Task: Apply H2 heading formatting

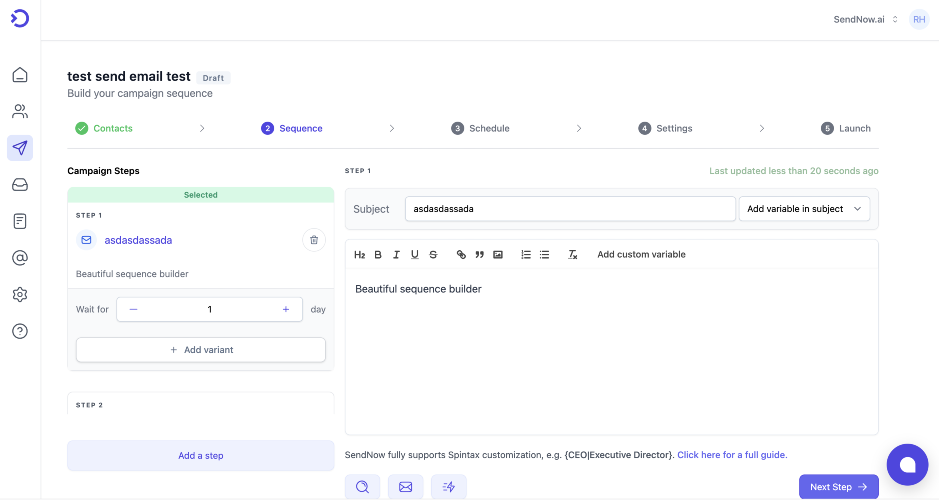Action: pos(359,254)
